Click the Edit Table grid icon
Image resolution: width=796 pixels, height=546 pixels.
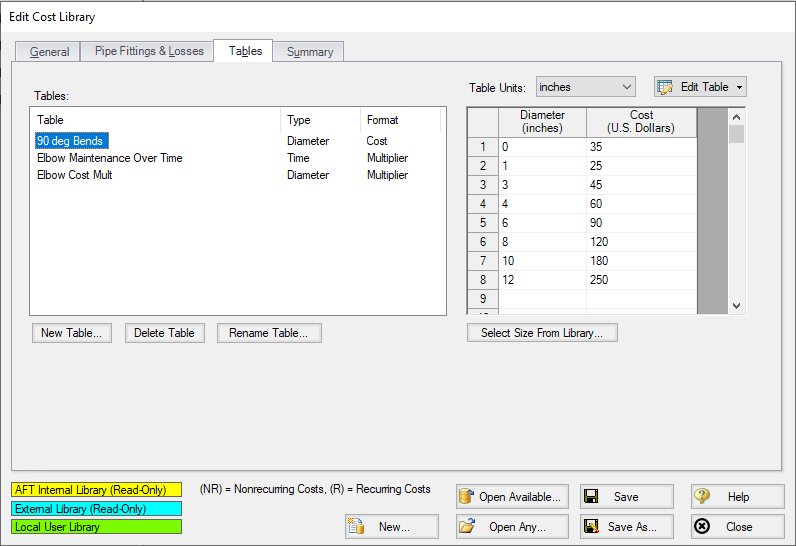tap(666, 87)
